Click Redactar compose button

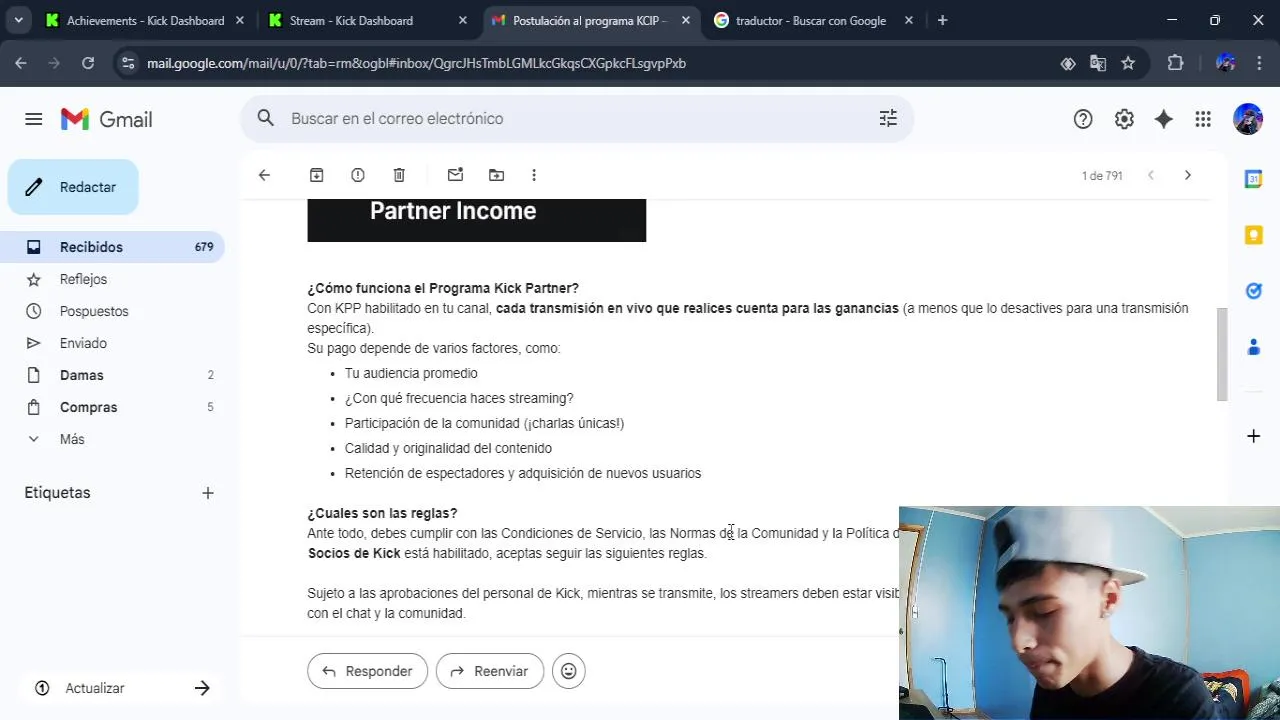click(x=73, y=187)
